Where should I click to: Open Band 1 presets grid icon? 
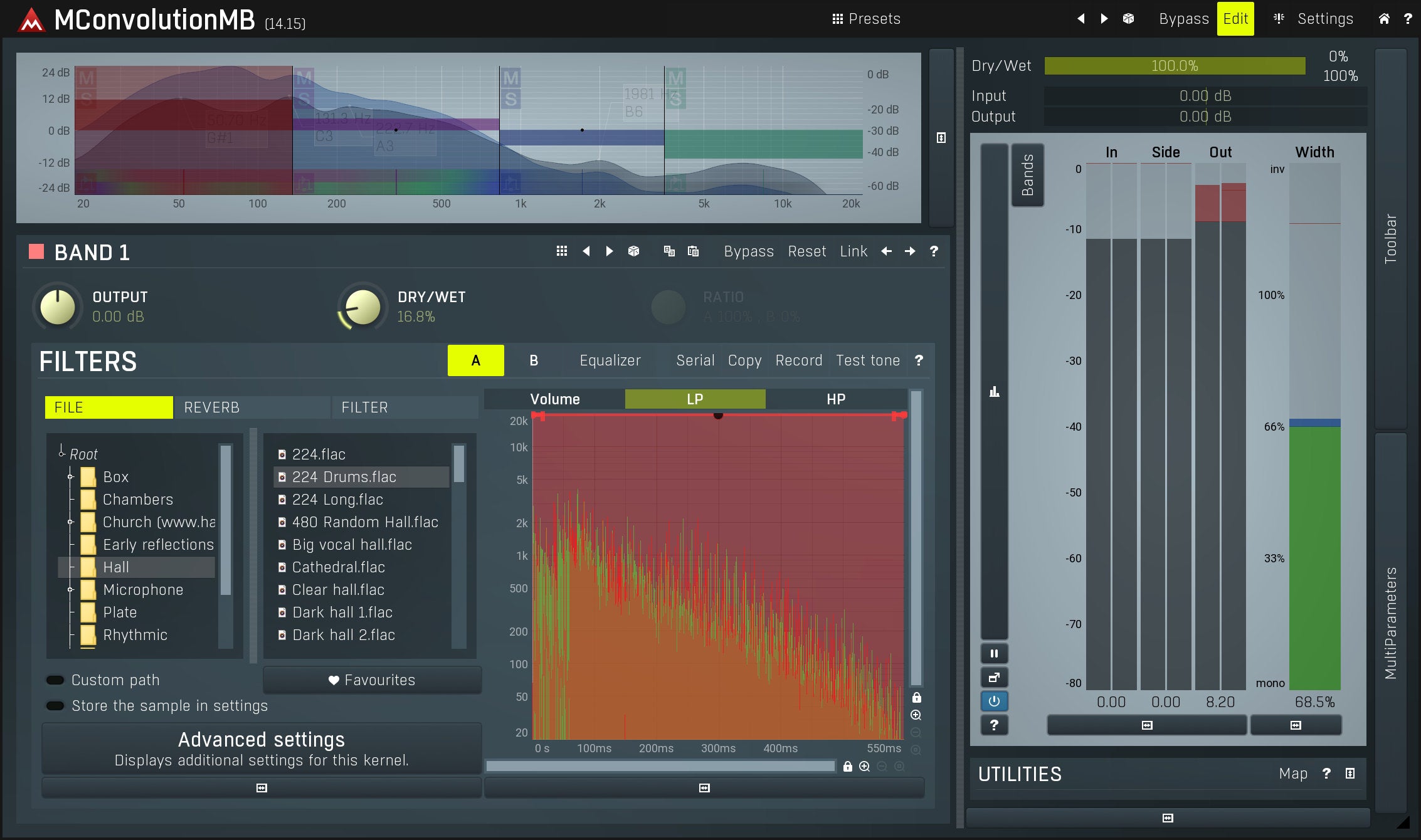pos(562,251)
